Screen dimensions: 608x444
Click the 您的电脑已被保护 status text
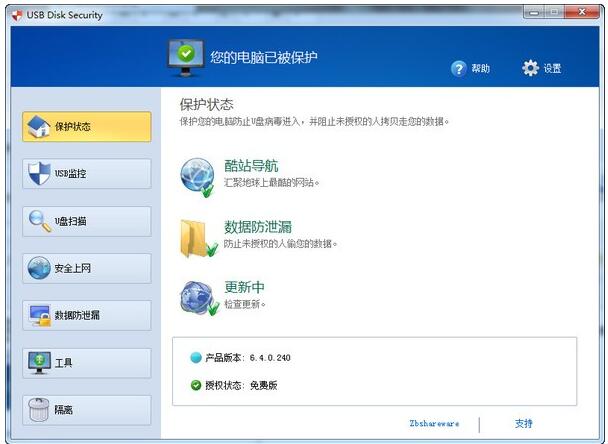point(264,57)
